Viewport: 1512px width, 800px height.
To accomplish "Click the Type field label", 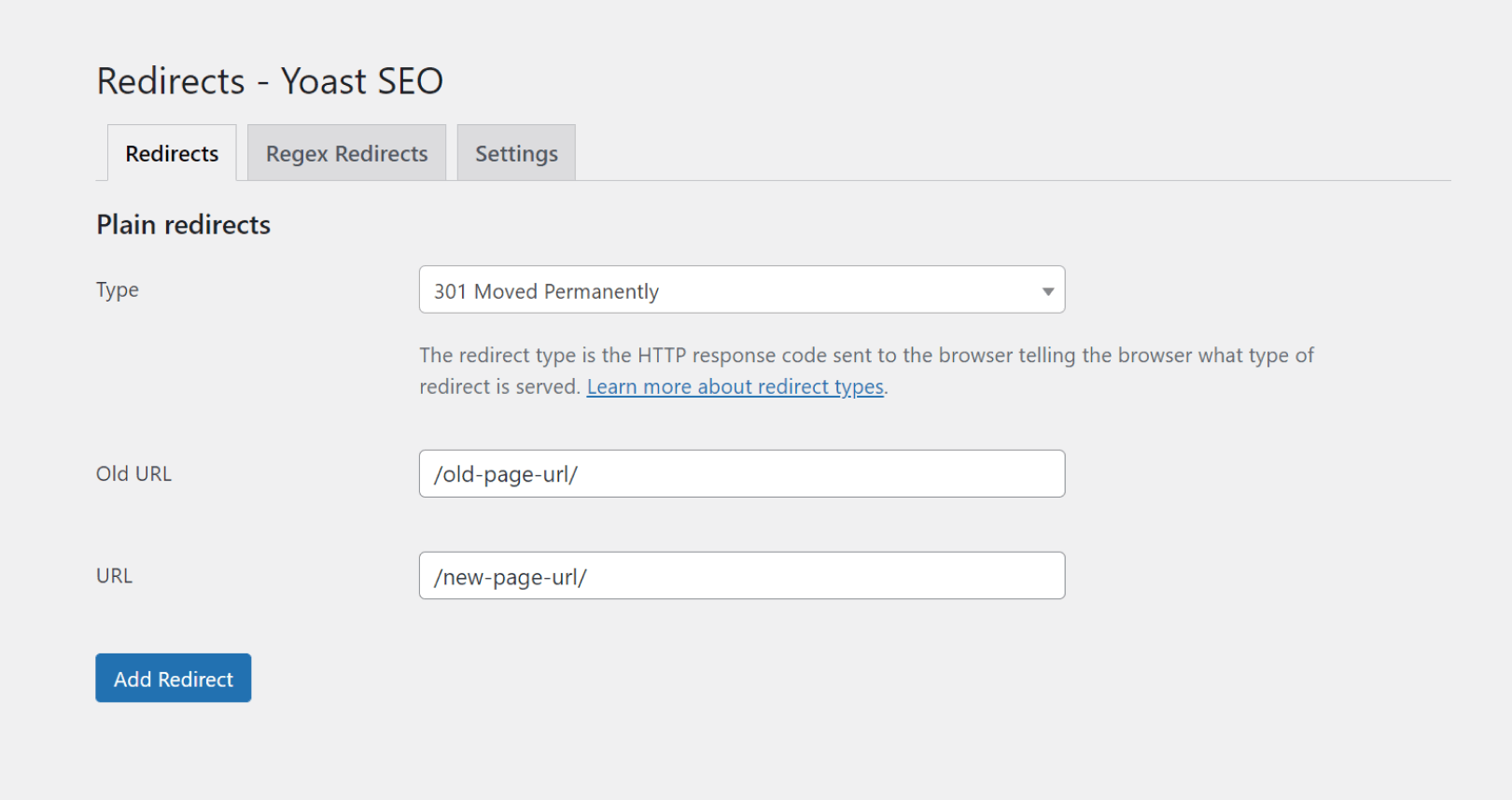I will click(x=118, y=290).
